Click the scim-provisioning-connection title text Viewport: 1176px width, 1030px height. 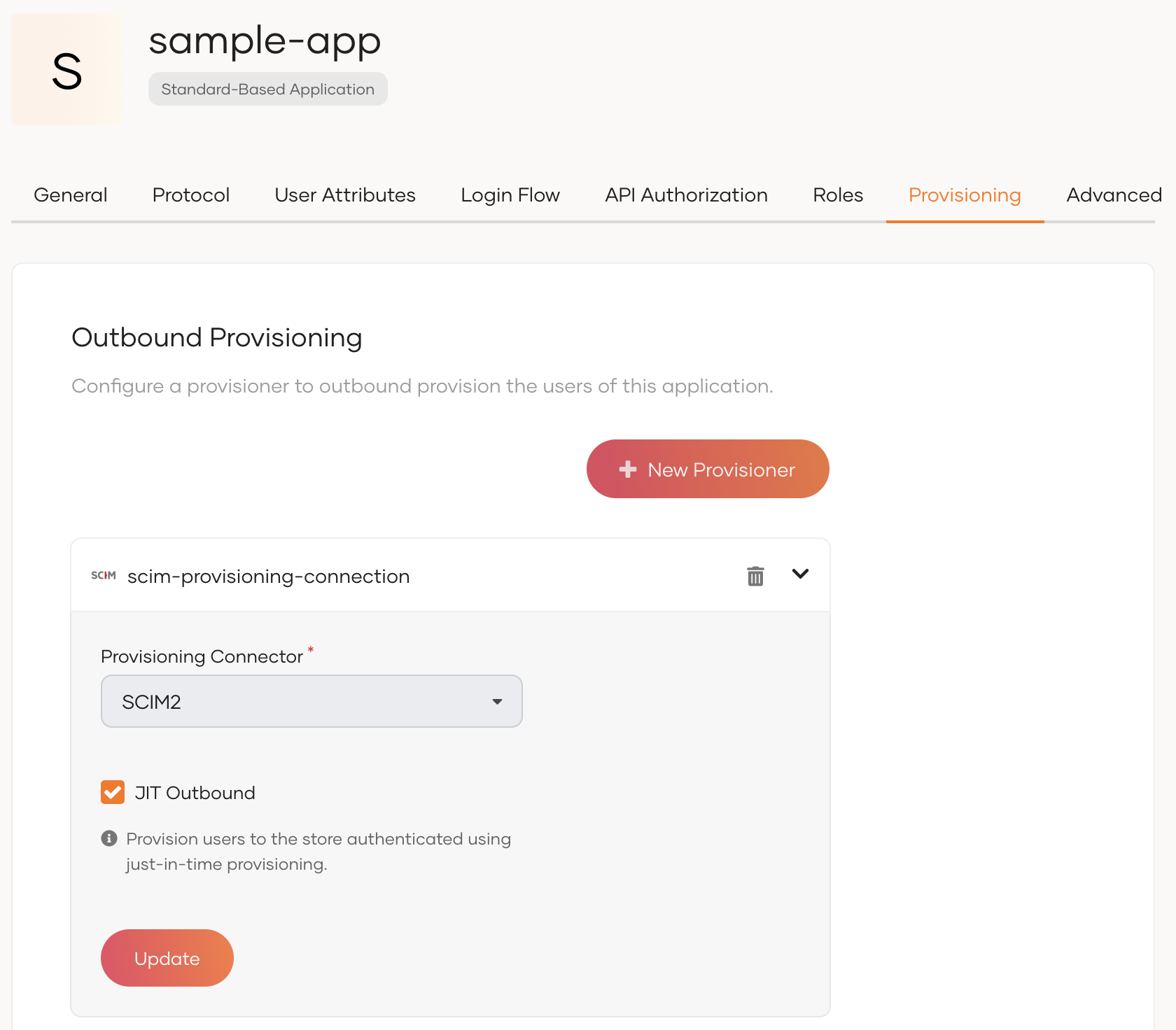click(x=269, y=576)
